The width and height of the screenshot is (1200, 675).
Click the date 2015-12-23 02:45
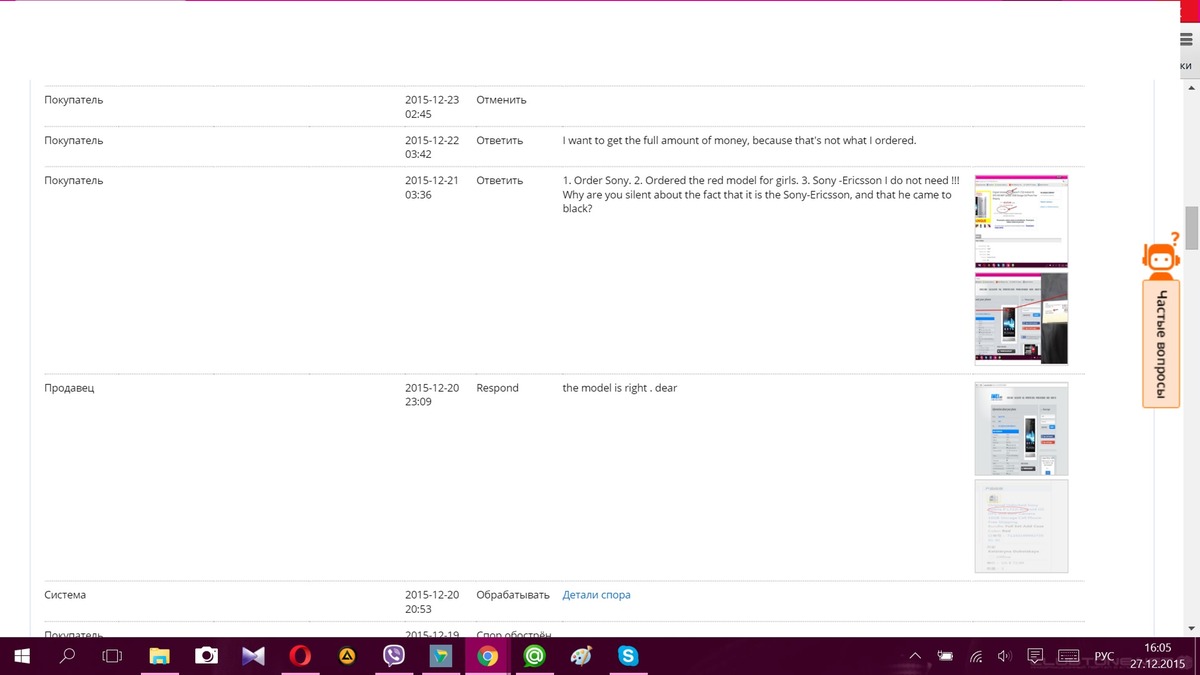tap(432, 107)
